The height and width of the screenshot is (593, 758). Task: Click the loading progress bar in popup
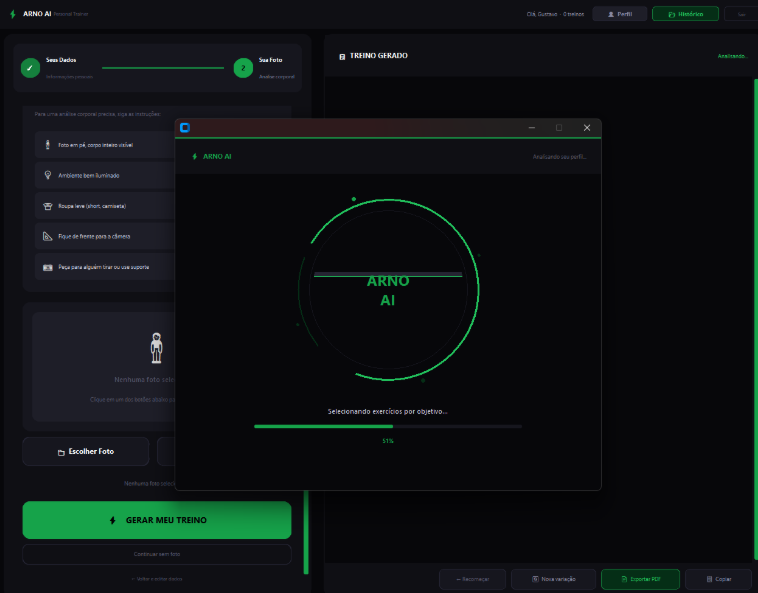coord(388,426)
